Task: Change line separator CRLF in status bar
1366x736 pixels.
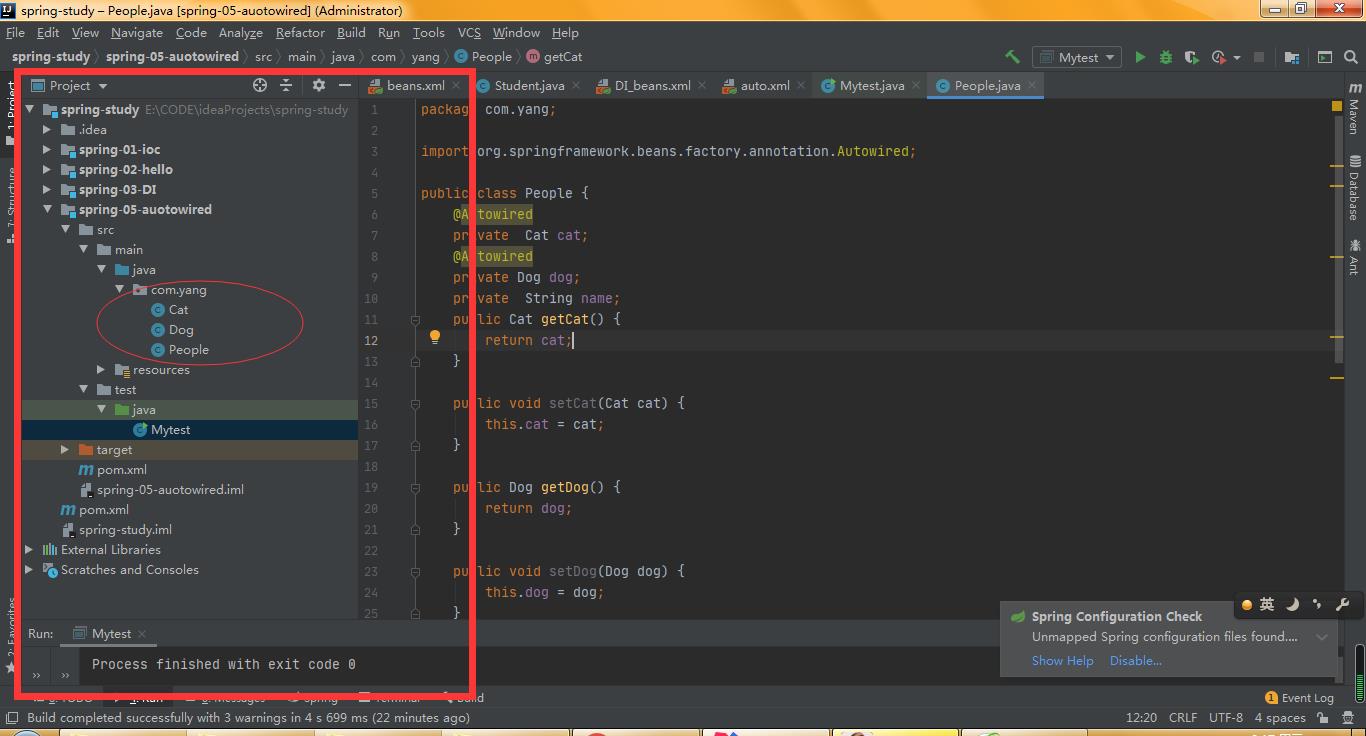Action: (x=1183, y=717)
